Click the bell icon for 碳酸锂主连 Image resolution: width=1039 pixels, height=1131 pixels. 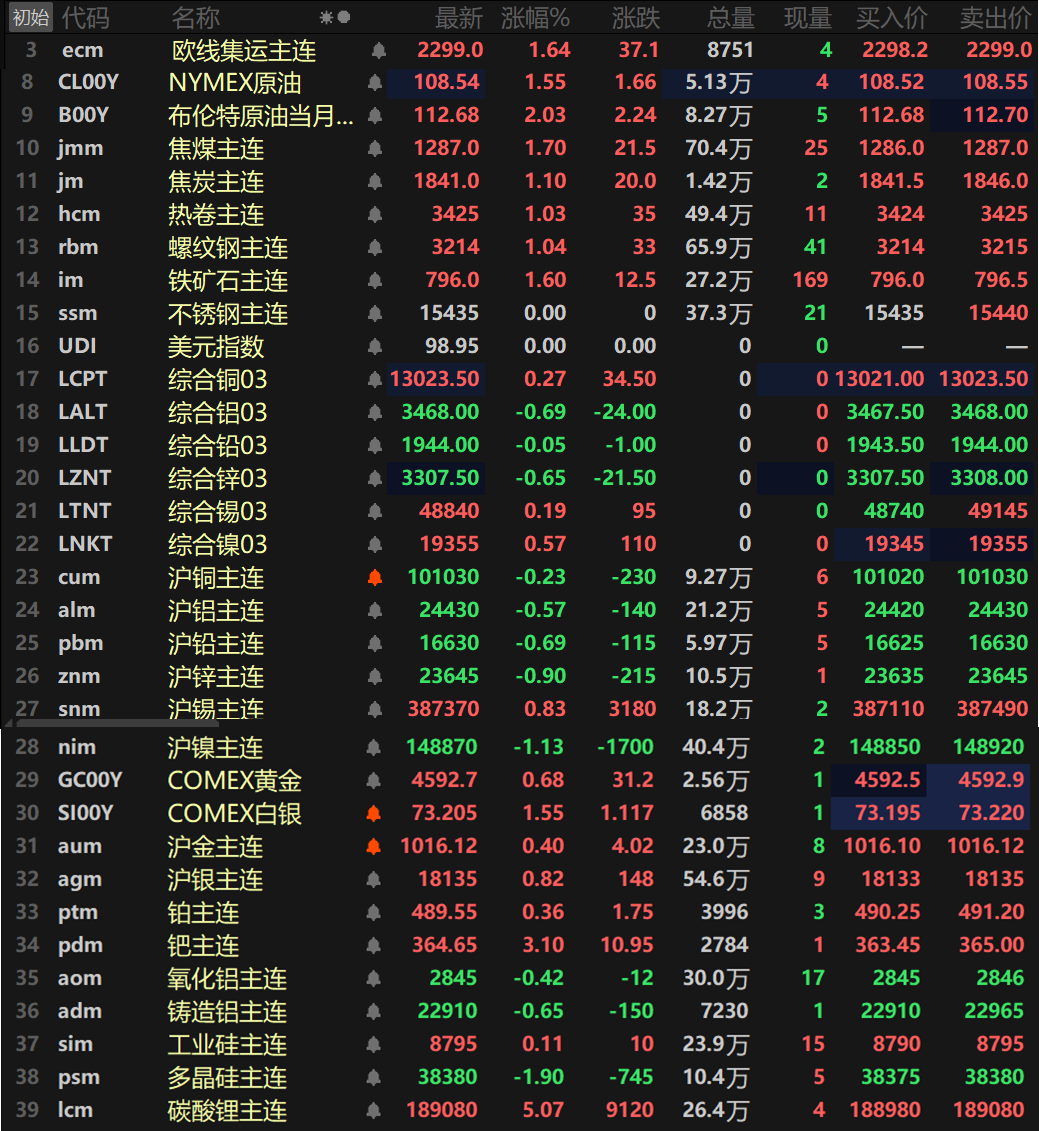[x=375, y=1111]
